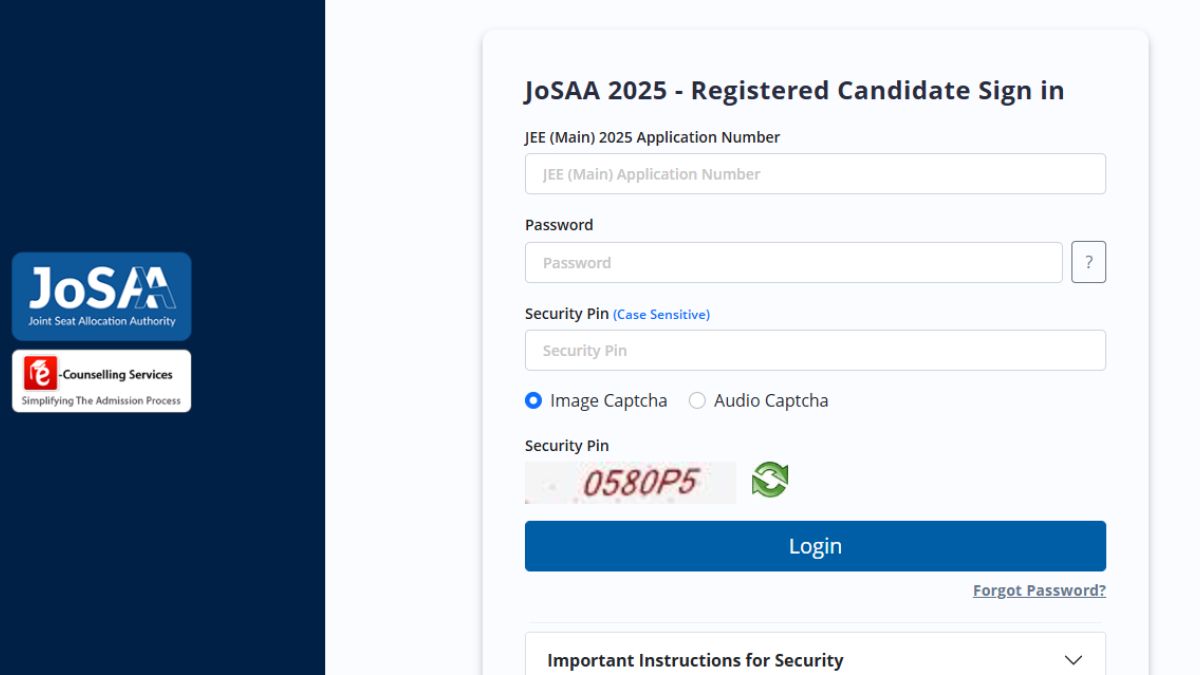Open the Forgot Password? link
Image resolution: width=1200 pixels, height=675 pixels.
coord(1039,591)
